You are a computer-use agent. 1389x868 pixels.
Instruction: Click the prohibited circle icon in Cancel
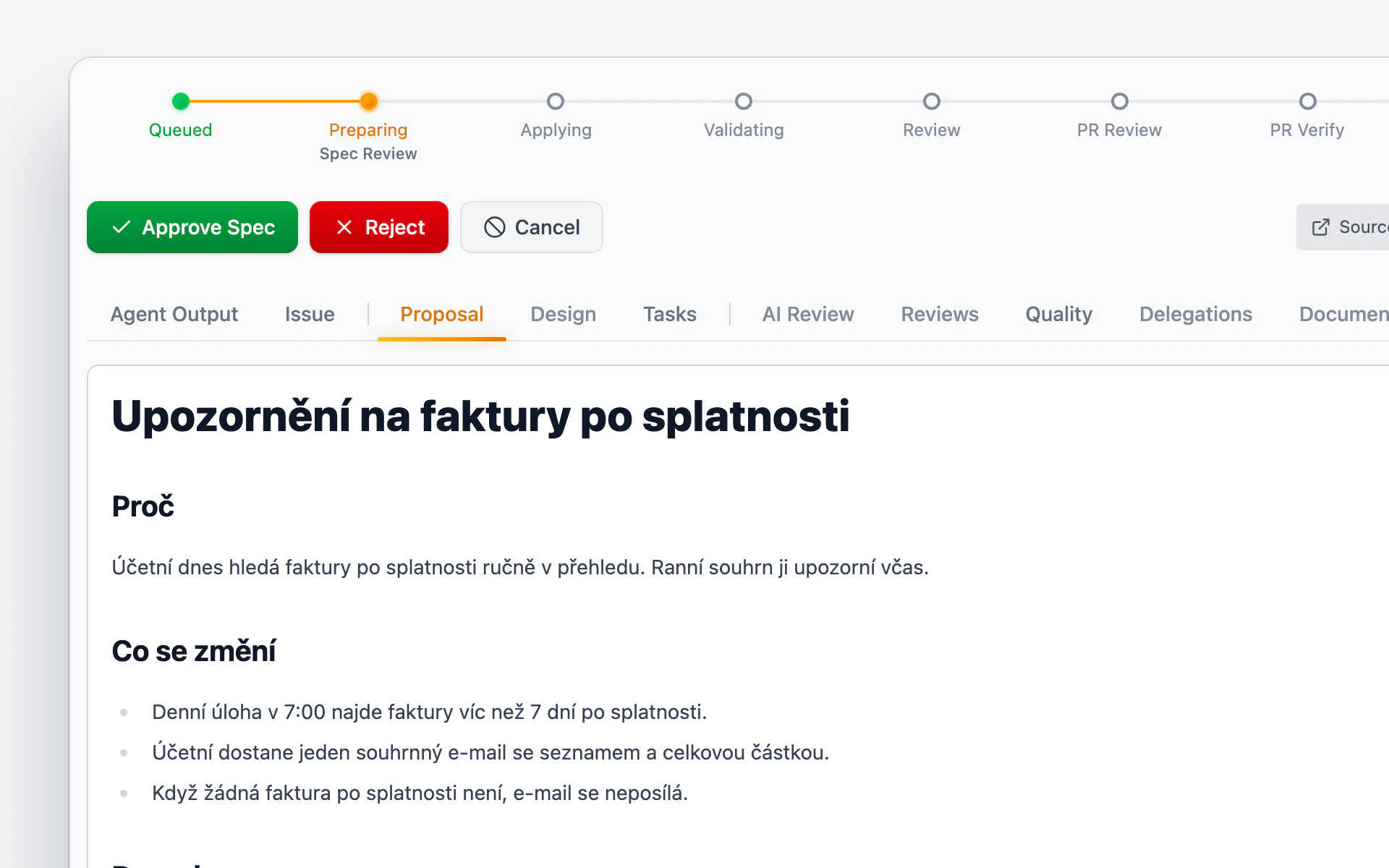pyautogui.click(x=495, y=227)
